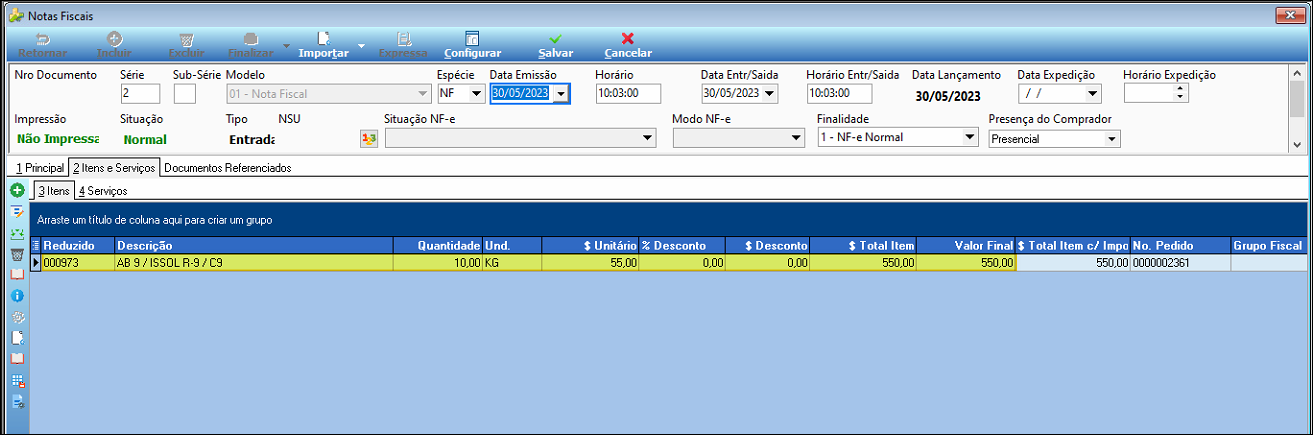1313x435 pixels.
Task: Click the Retornar toolbar button
Action: pyautogui.click(x=42, y=45)
